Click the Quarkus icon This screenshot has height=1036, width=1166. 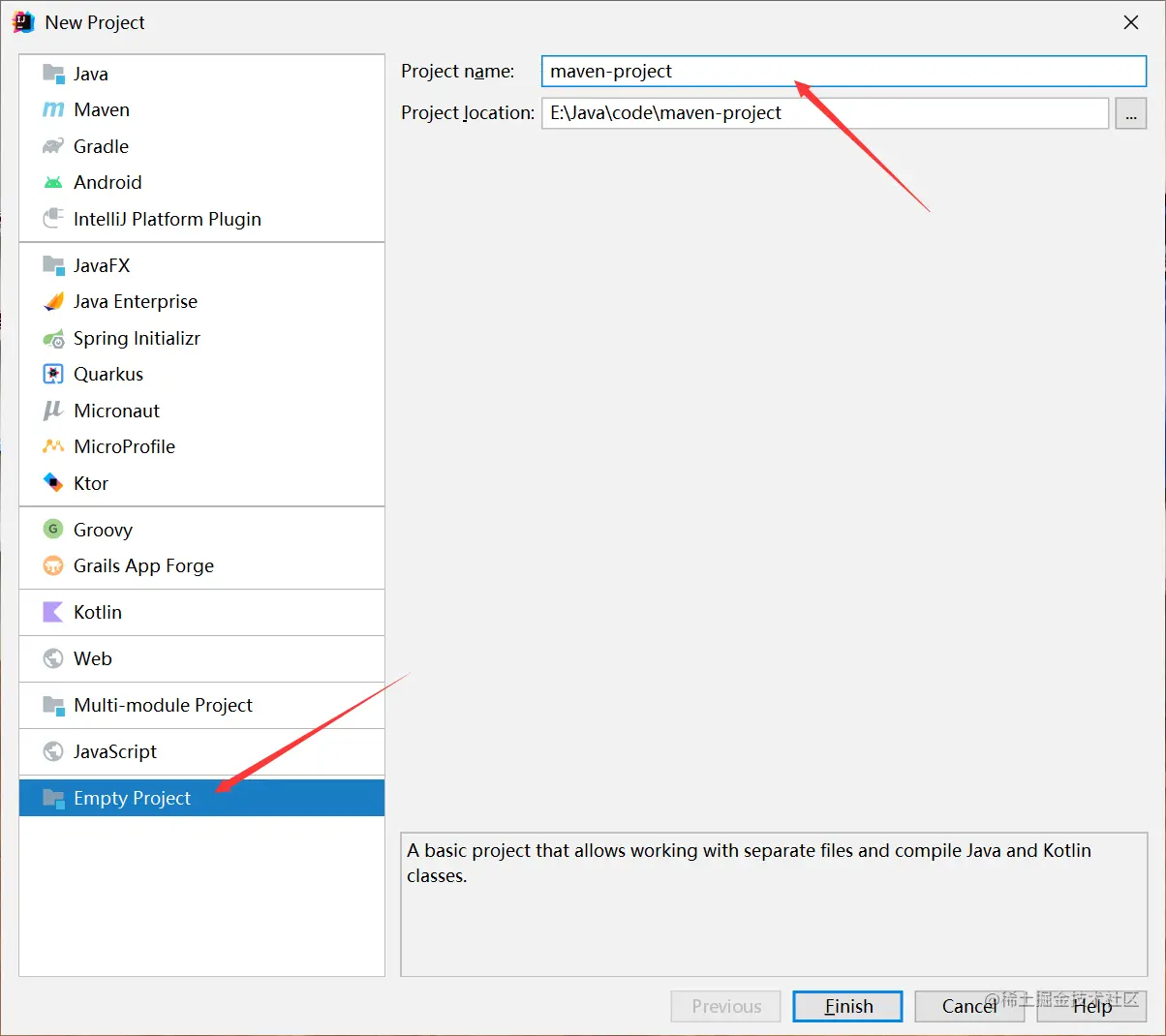coord(53,374)
